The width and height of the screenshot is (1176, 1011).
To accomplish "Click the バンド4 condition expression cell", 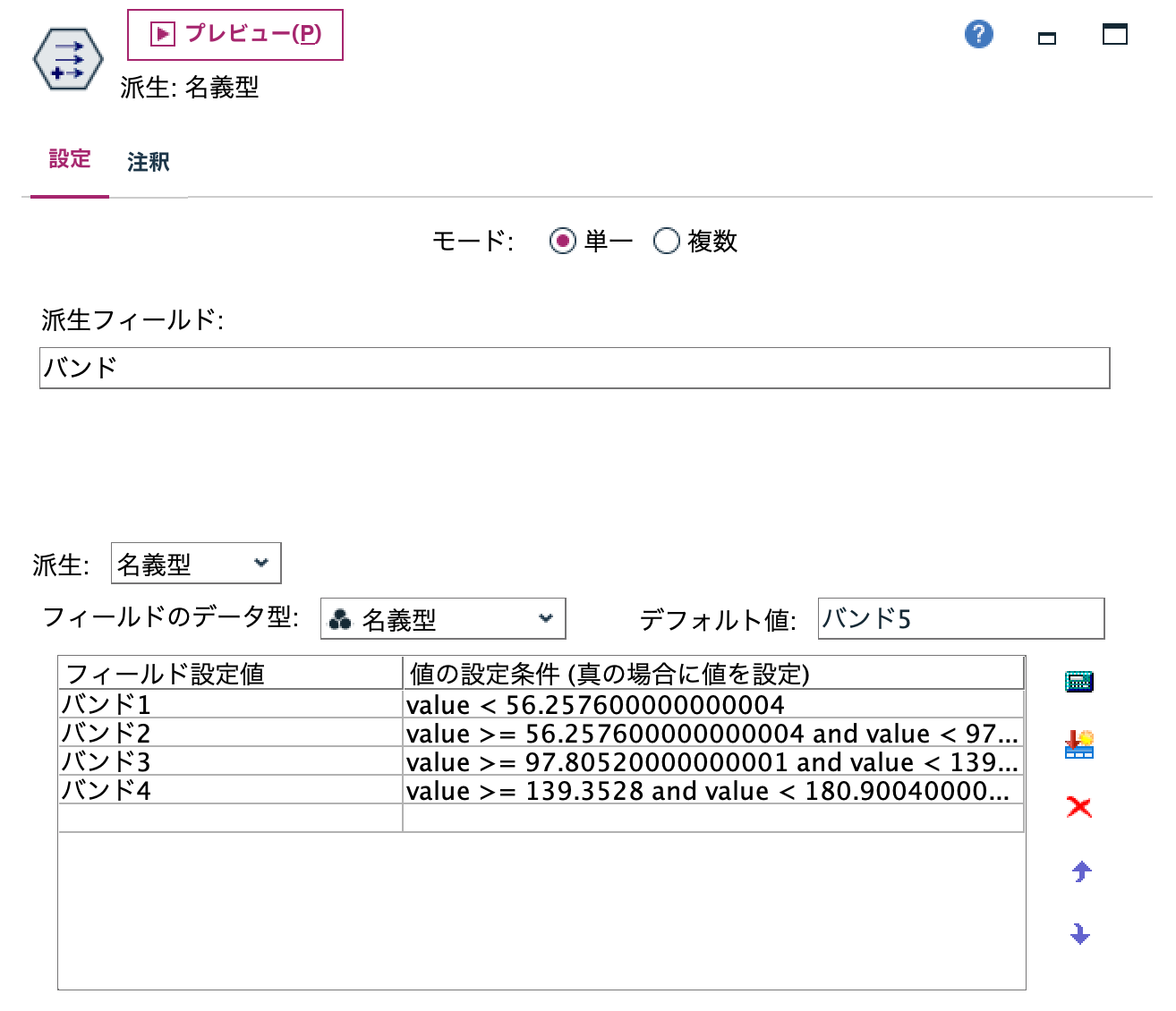I will [712, 791].
